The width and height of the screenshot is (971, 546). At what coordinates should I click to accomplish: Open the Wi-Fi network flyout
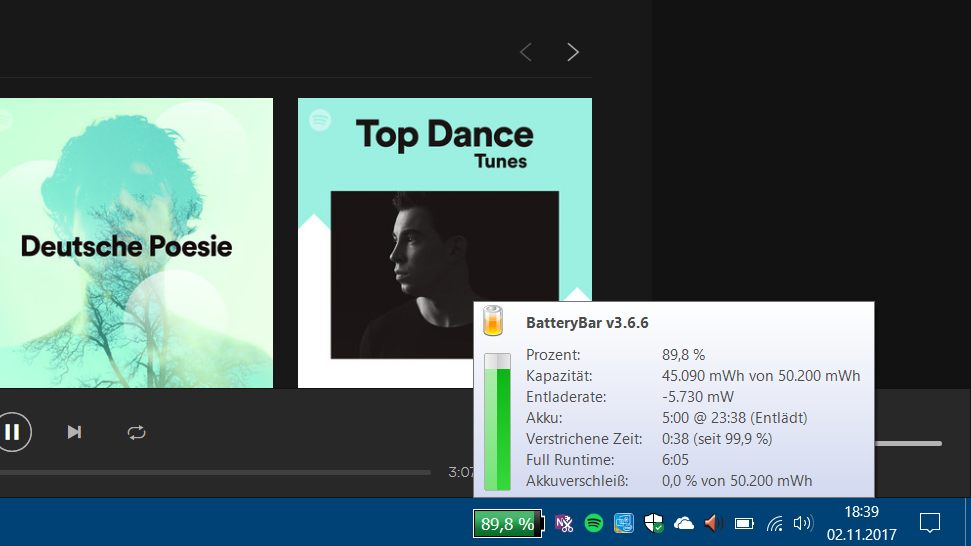774,524
